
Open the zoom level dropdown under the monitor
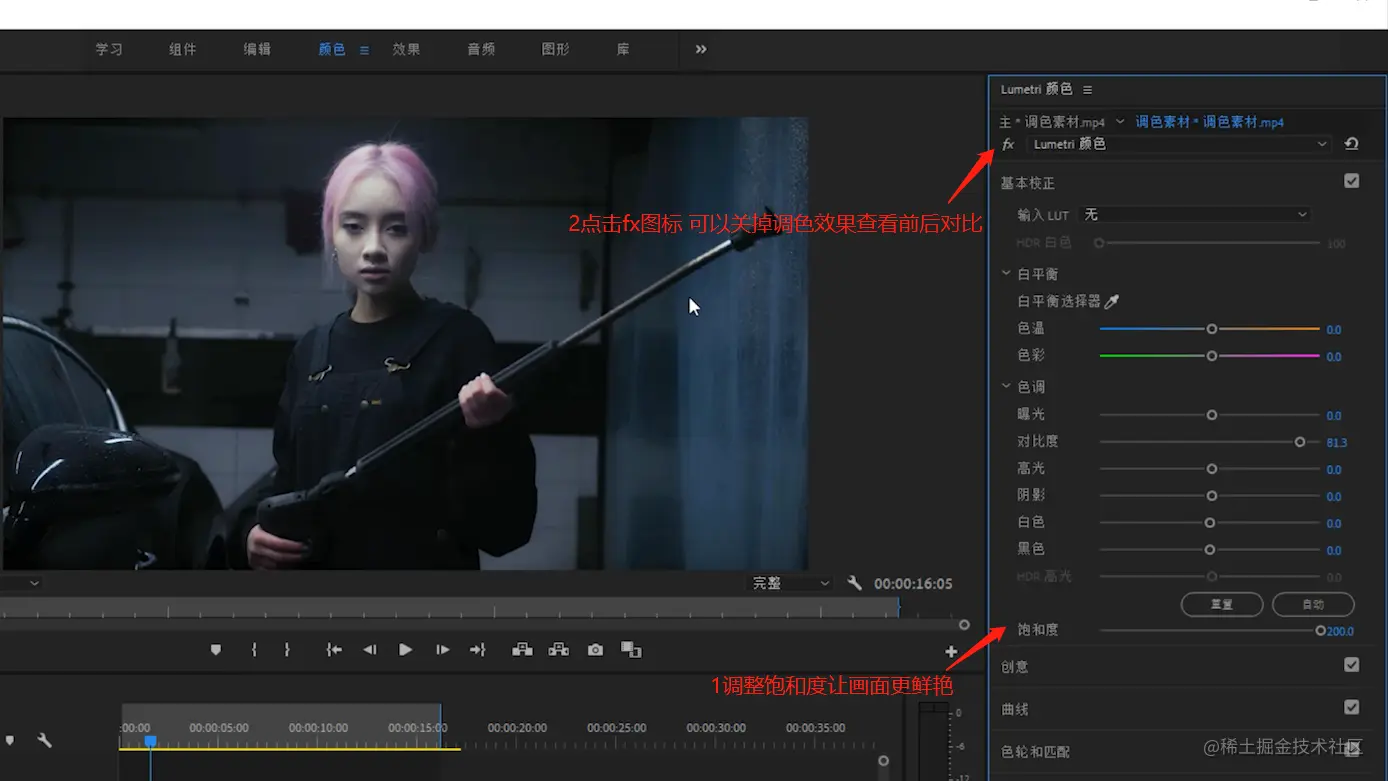tap(34, 583)
